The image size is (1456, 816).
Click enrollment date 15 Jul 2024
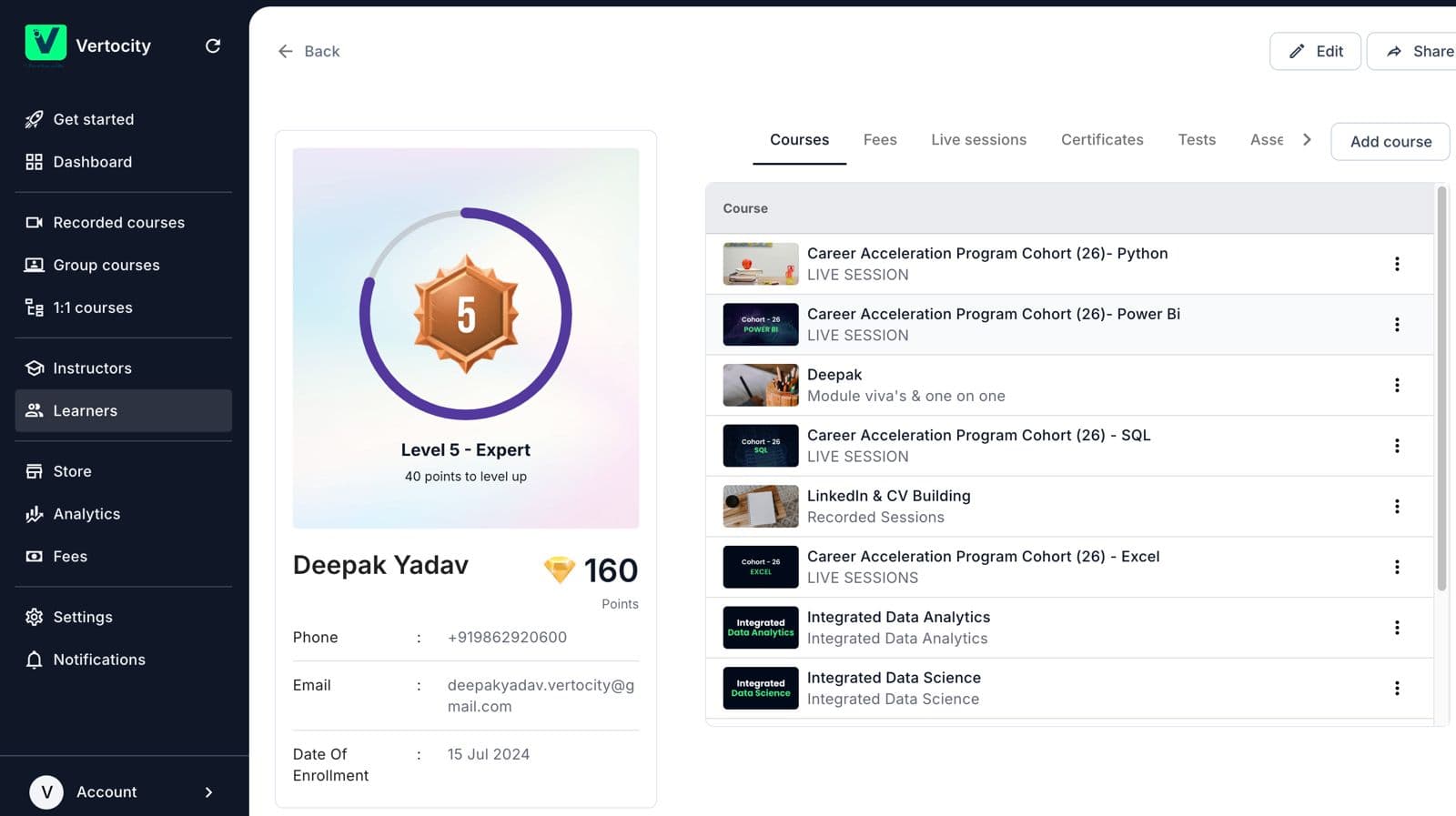tap(489, 754)
